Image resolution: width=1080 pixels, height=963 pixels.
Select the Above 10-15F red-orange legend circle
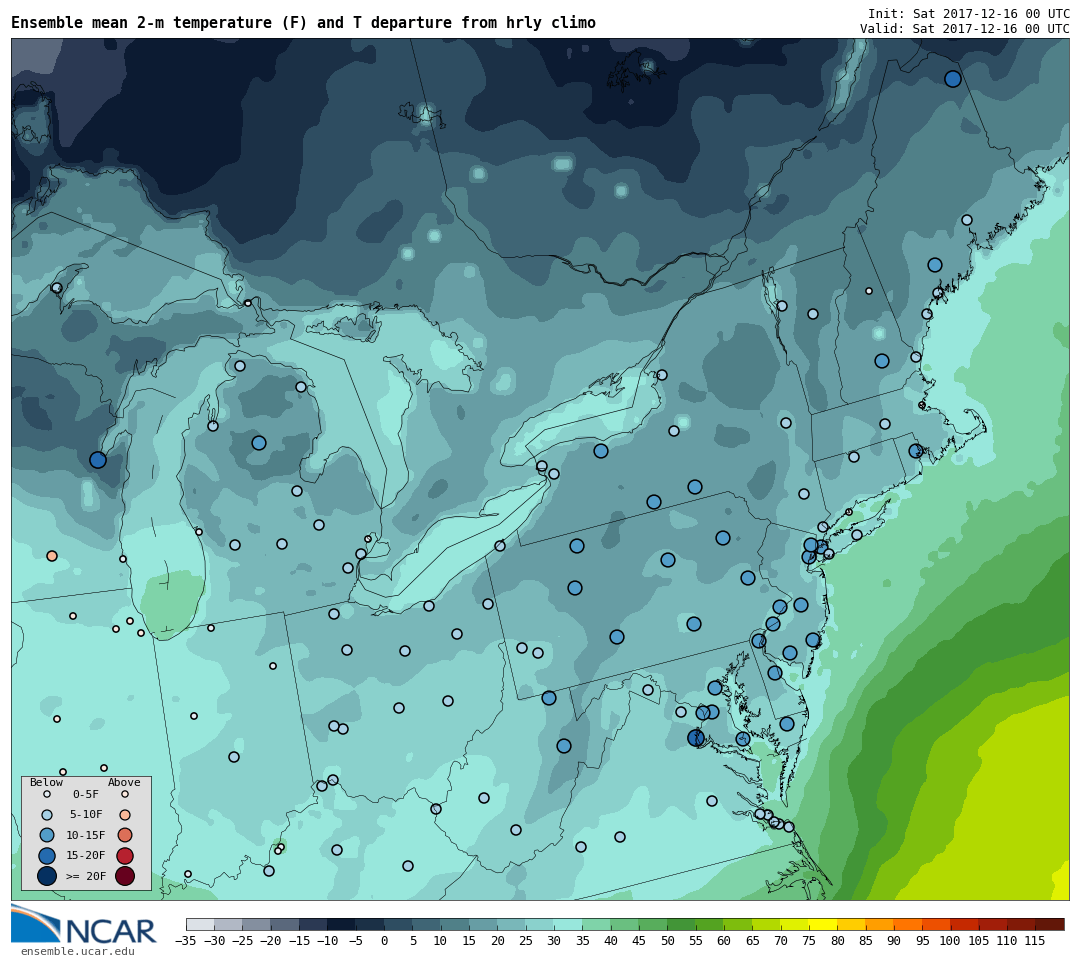[125, 835]
